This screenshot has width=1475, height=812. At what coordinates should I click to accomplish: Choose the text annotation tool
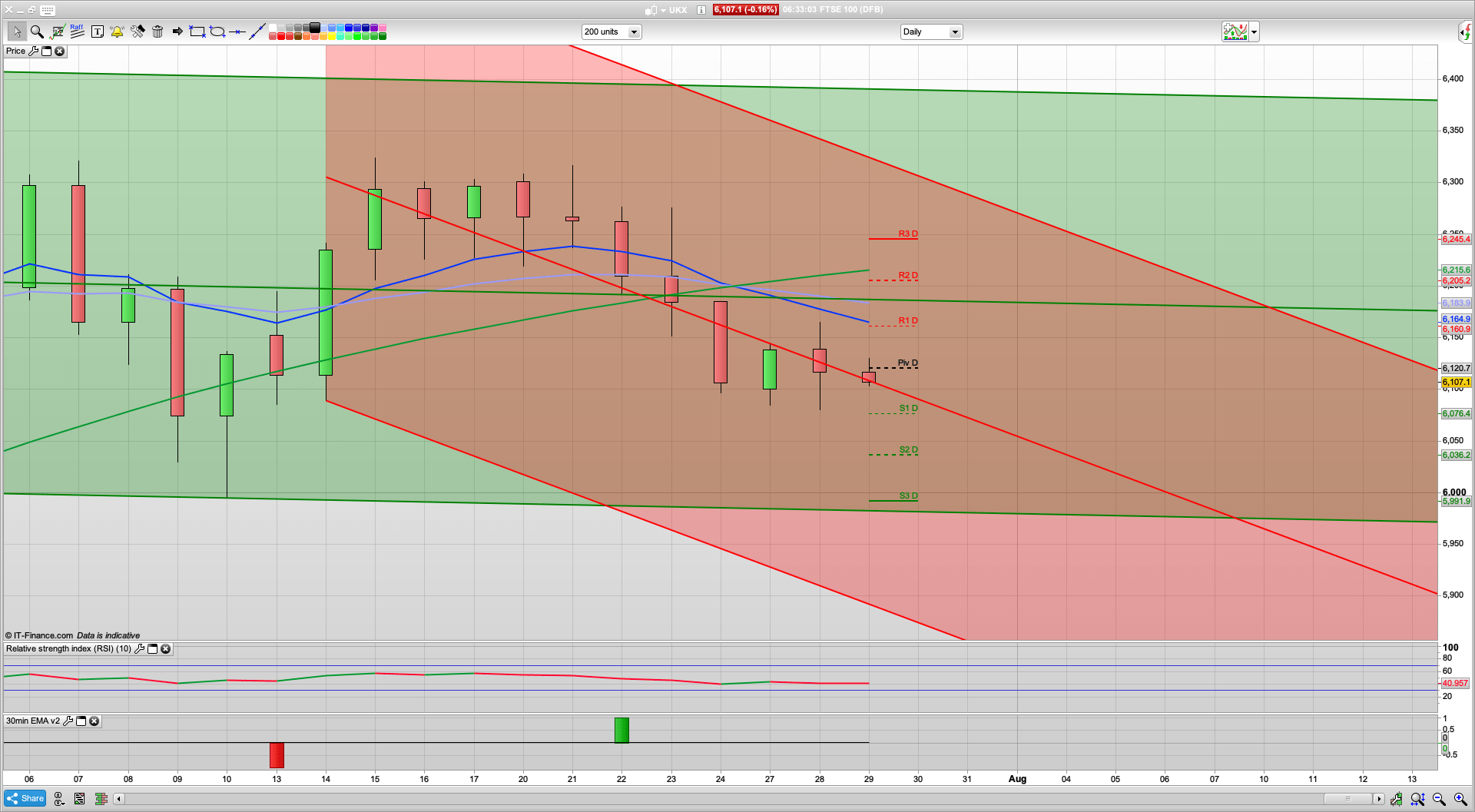pyautogui.click(x=97, y=31)
